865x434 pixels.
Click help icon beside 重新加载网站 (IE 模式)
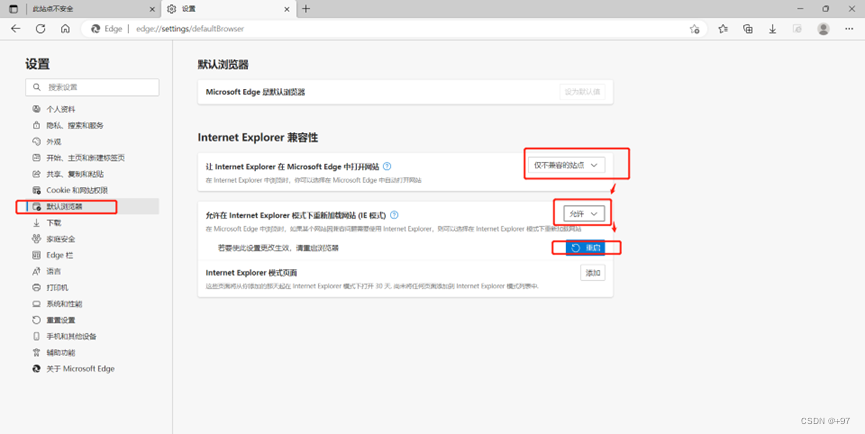click(394, 215)
